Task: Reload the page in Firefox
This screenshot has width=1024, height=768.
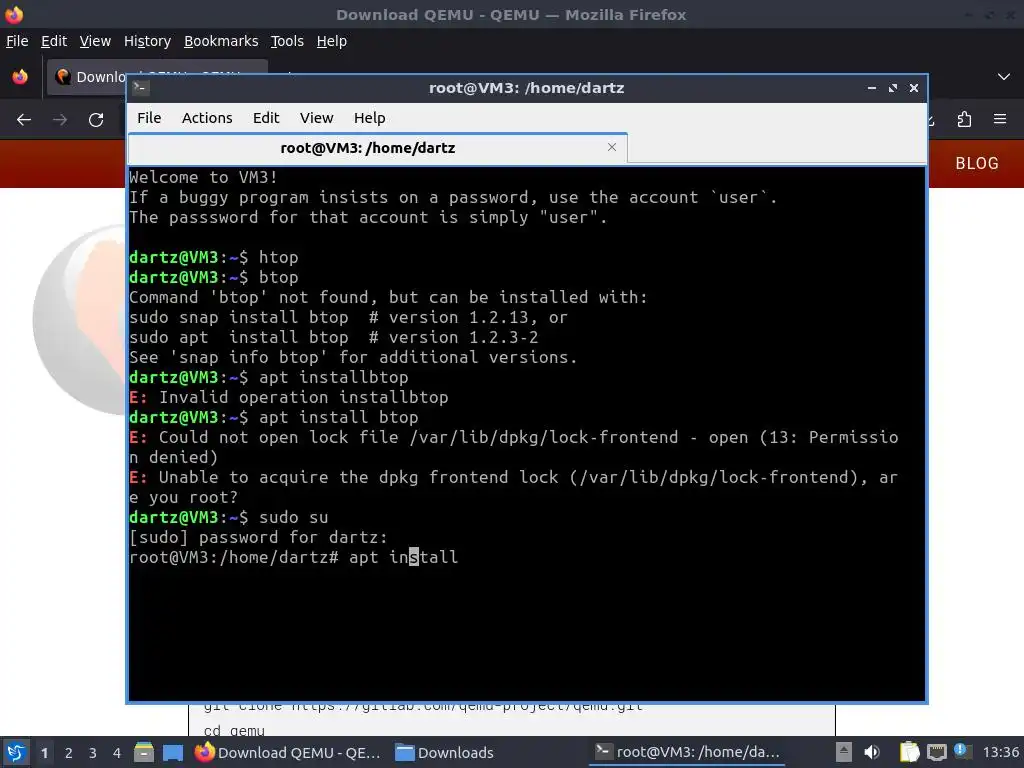Action: [96, 120]
